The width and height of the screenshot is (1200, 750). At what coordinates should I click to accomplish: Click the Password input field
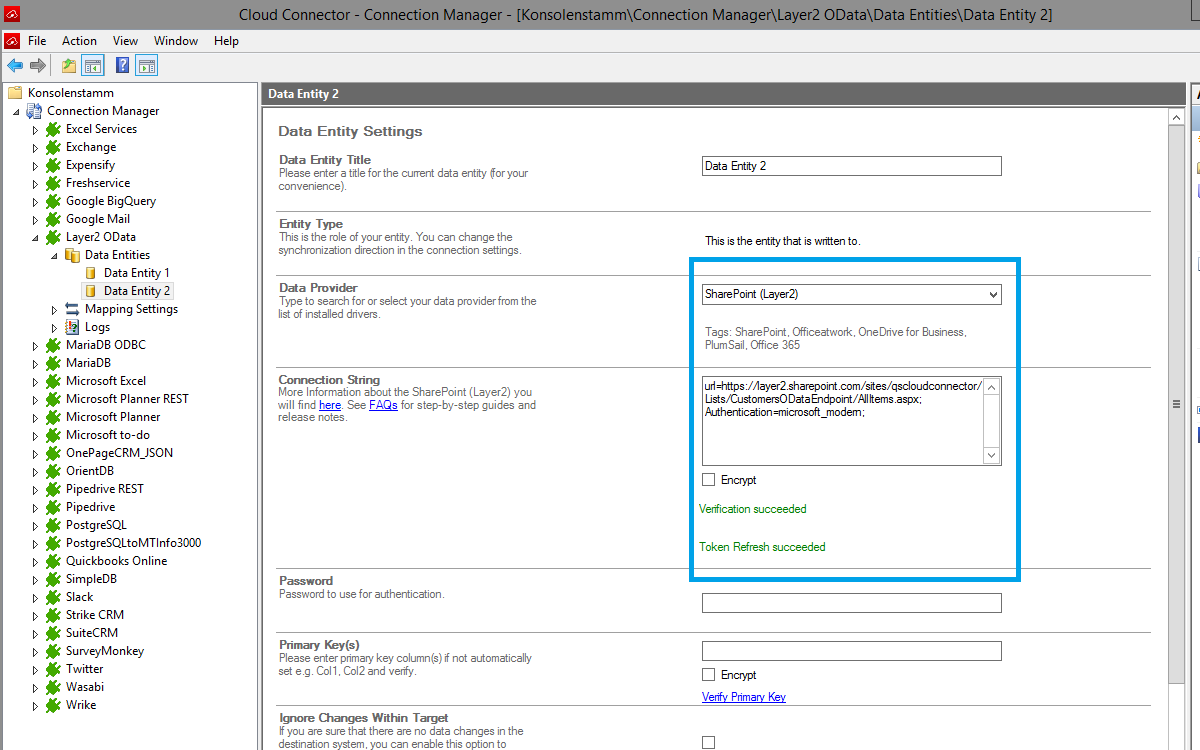[x=851, y=603]
